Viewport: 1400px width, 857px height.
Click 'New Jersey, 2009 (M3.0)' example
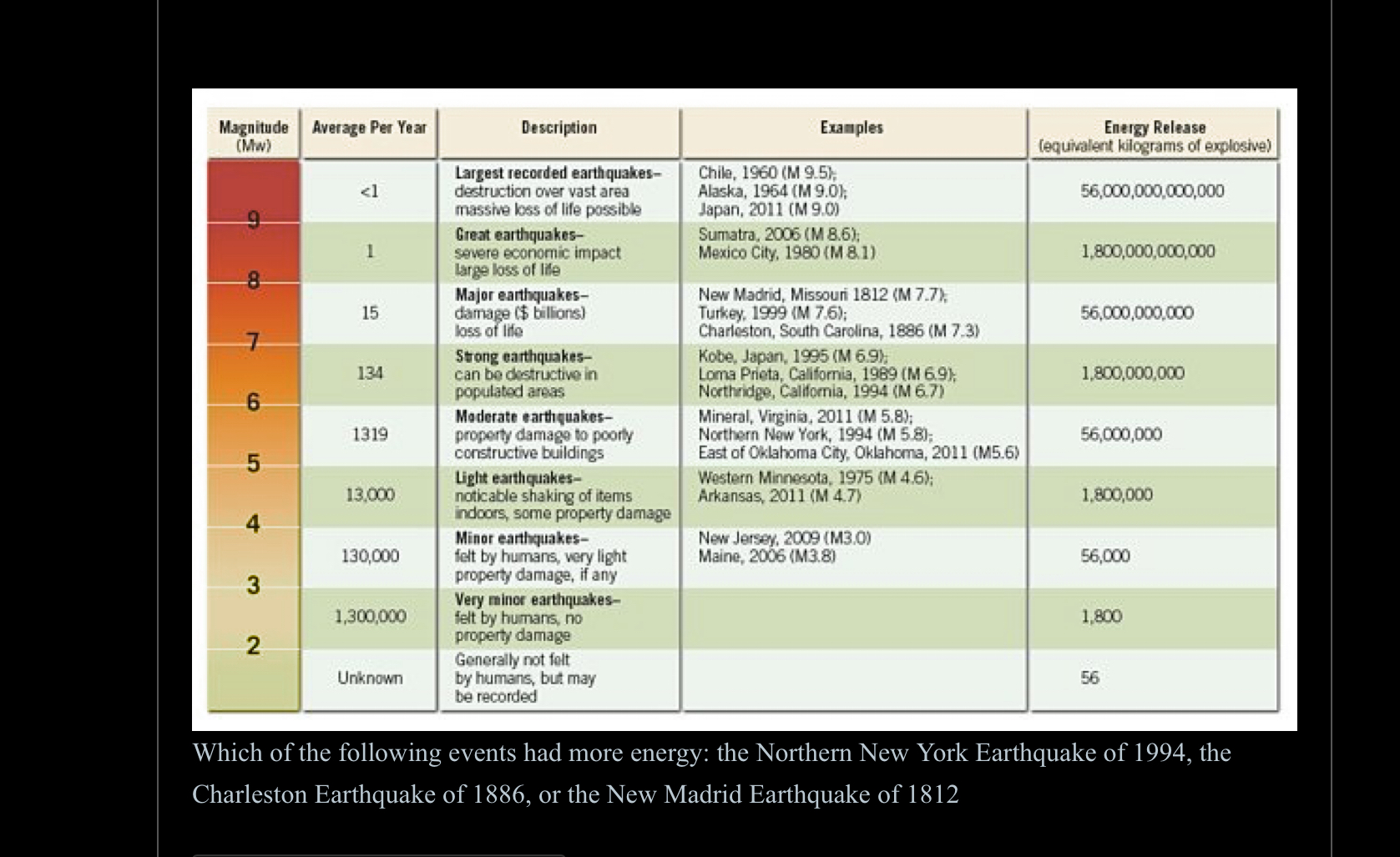pyautogui.click(x=784, y=538)
